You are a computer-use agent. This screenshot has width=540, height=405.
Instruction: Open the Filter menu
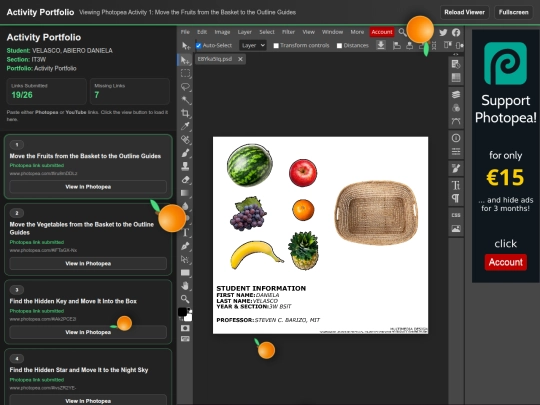point(288,32)
